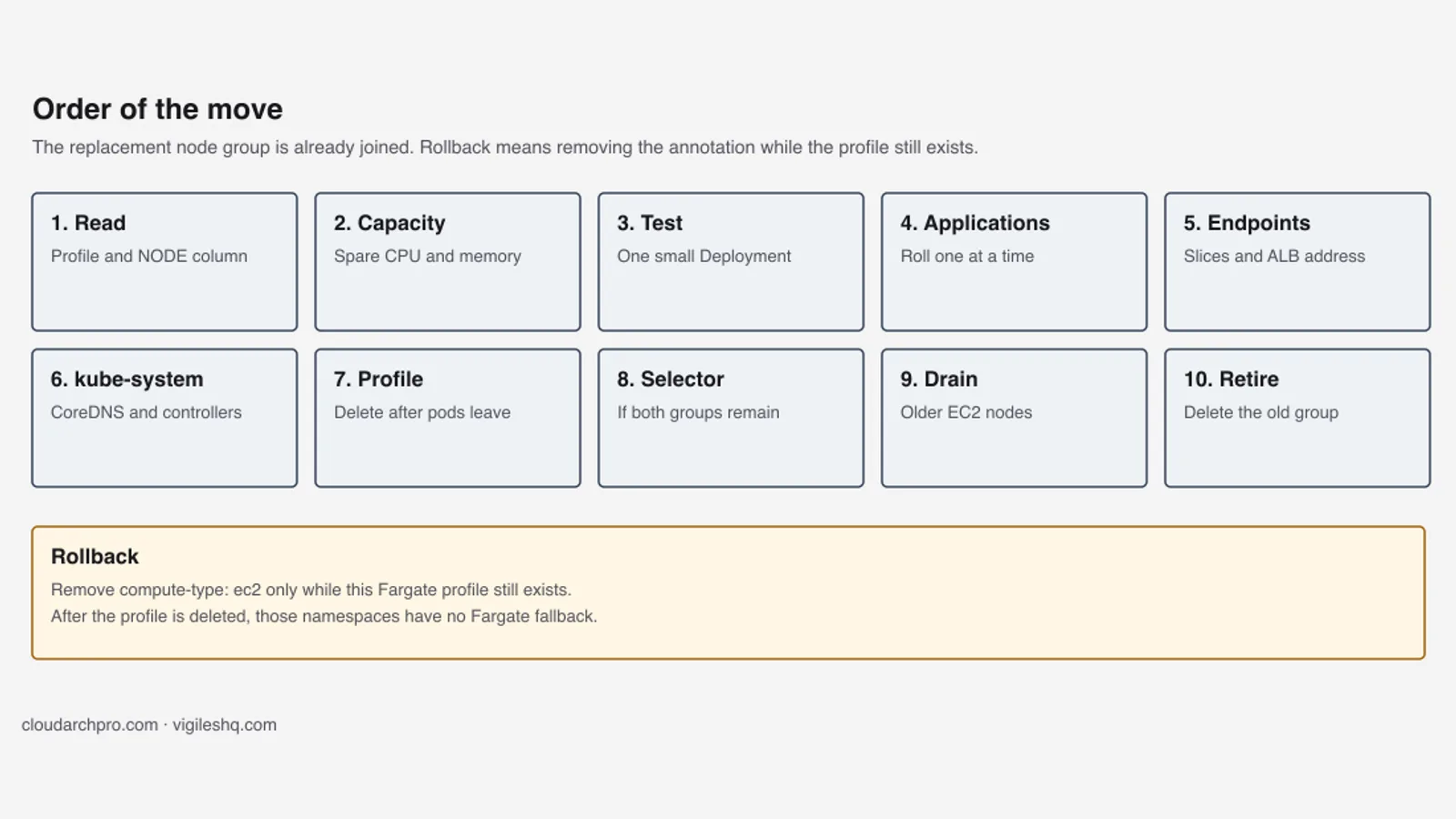Click "Delete after pods leave" text

pos(422,412)
